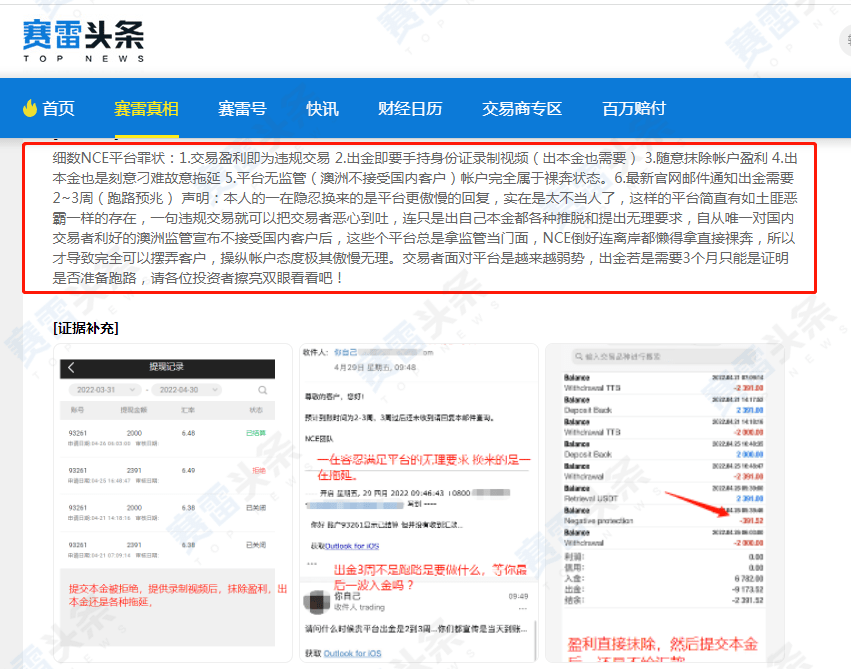Open the 财经日历 financial calendar
This screenshot has width=851, height=669.
coord(410,109)
